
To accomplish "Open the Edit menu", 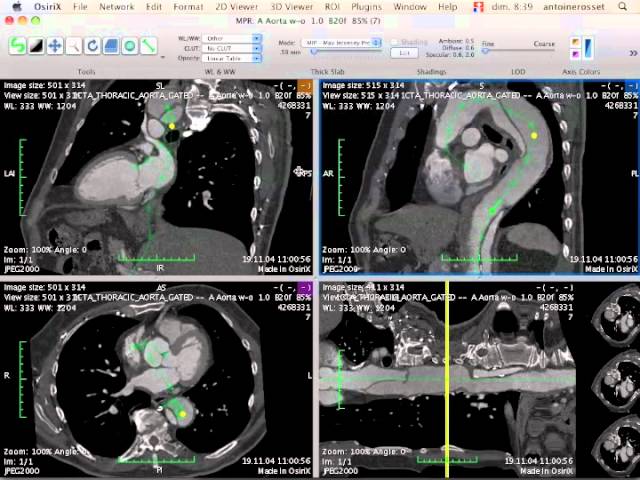I will [154, 7].
